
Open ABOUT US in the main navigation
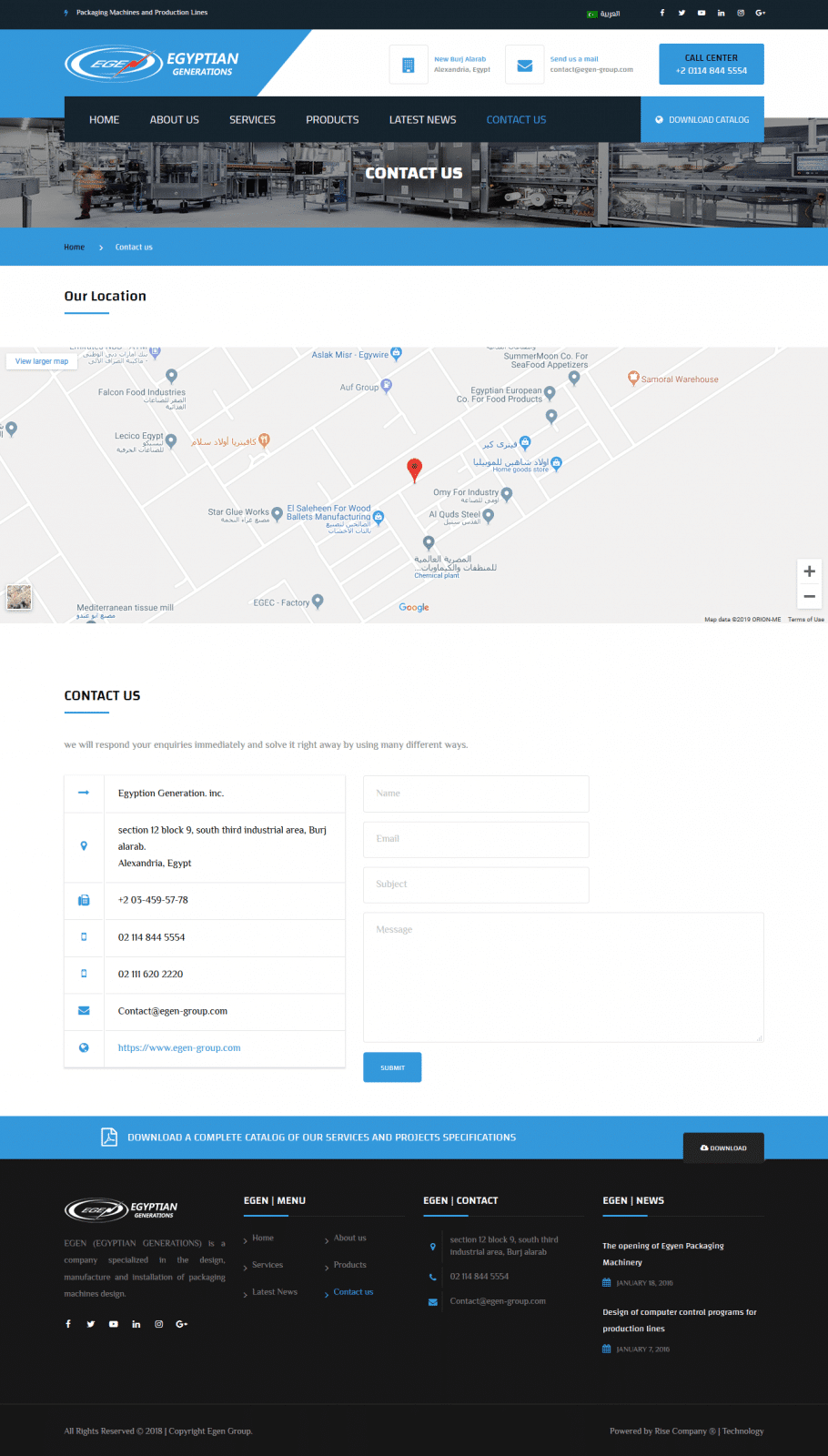point(175,120)
